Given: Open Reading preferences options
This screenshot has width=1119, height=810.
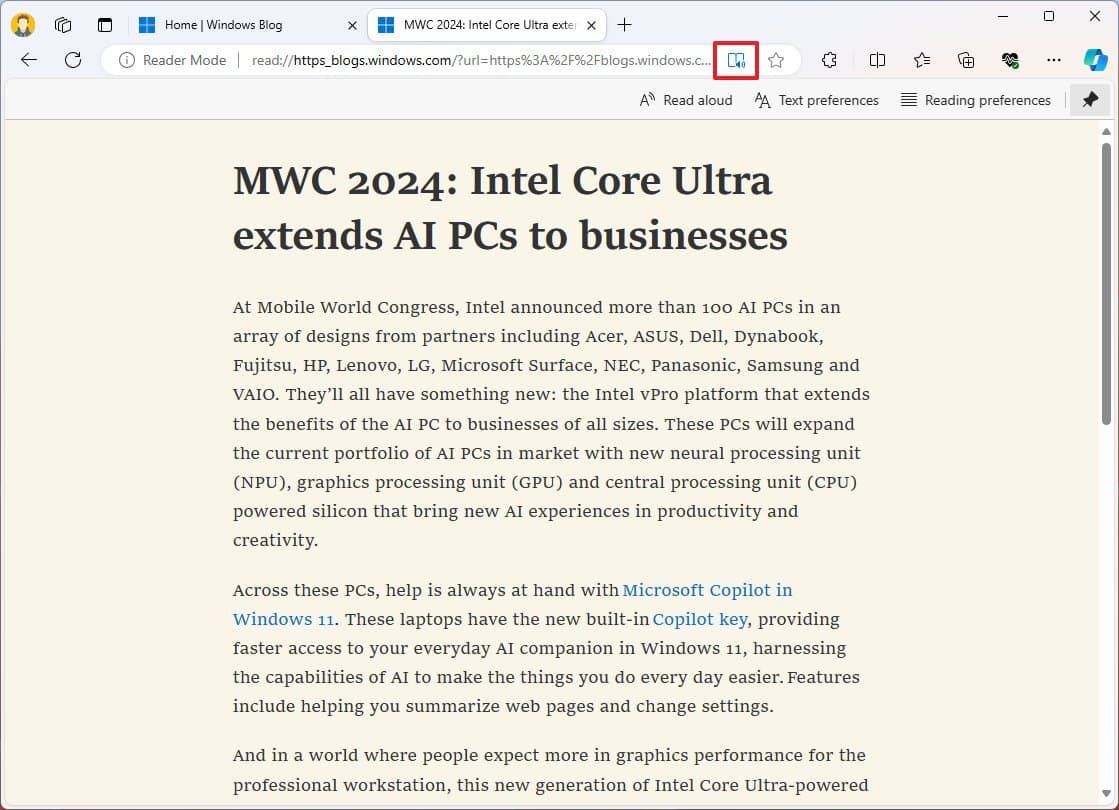Looking at the screenshot, I should tap(976, 100).
